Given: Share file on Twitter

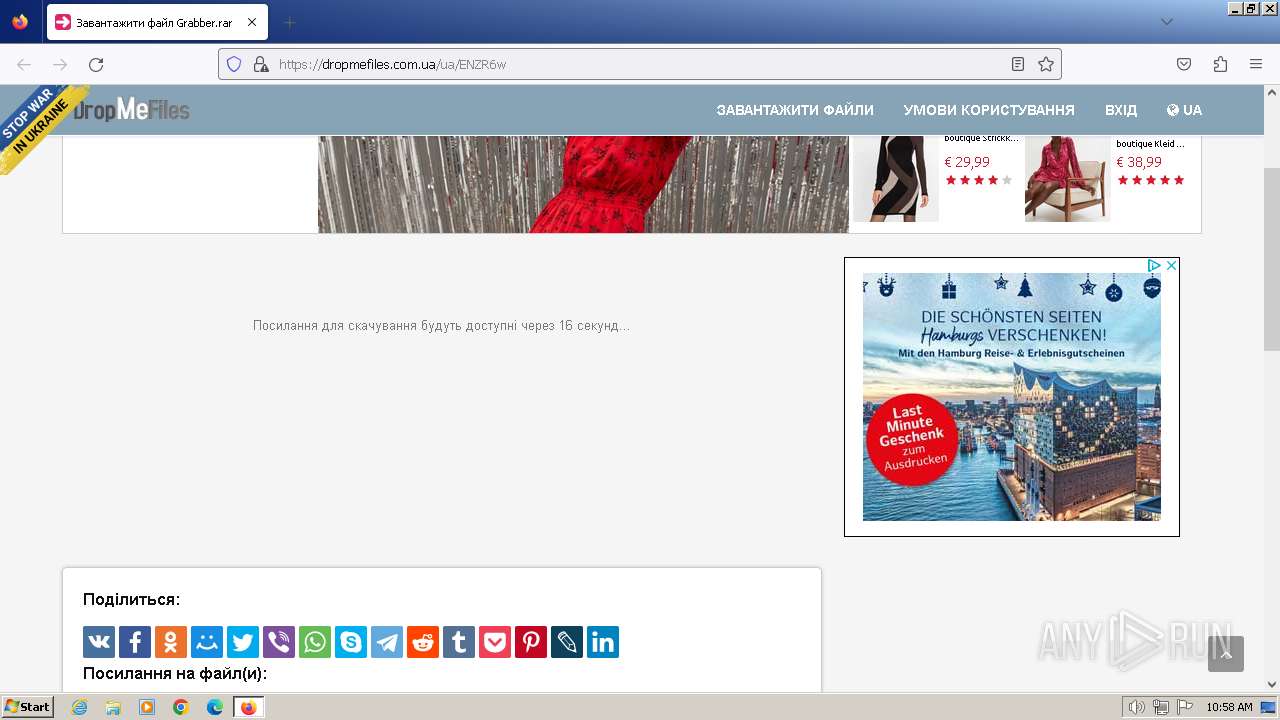Looking at the screenshot, I should coord(243,642).
